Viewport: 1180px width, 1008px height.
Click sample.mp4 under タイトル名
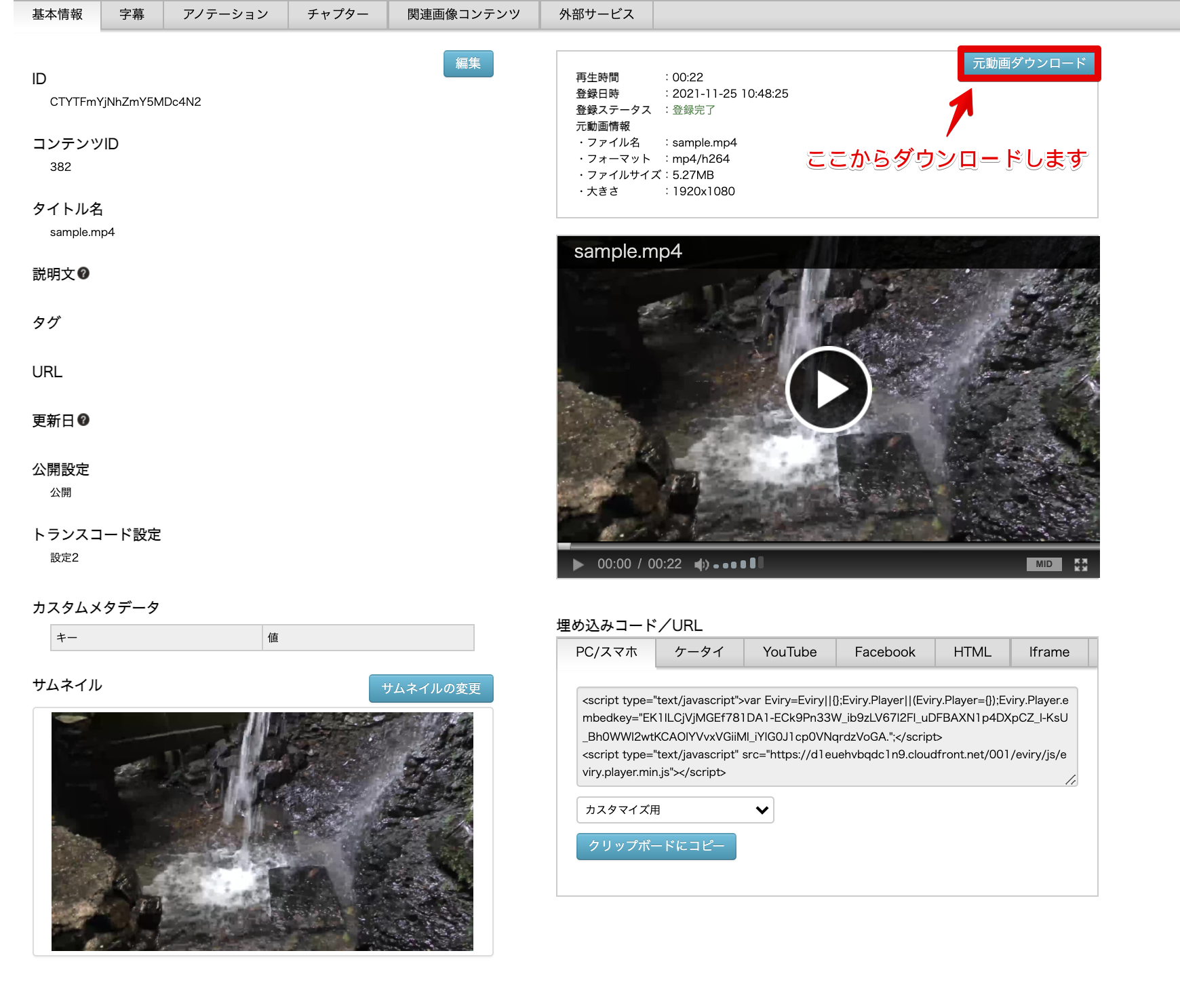82,232
